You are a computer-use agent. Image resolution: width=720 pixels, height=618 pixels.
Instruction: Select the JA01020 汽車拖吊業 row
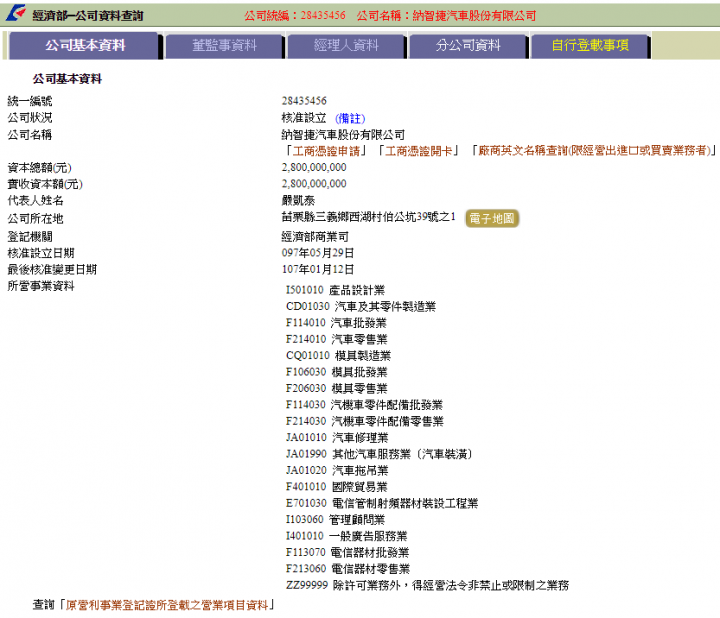337,471
